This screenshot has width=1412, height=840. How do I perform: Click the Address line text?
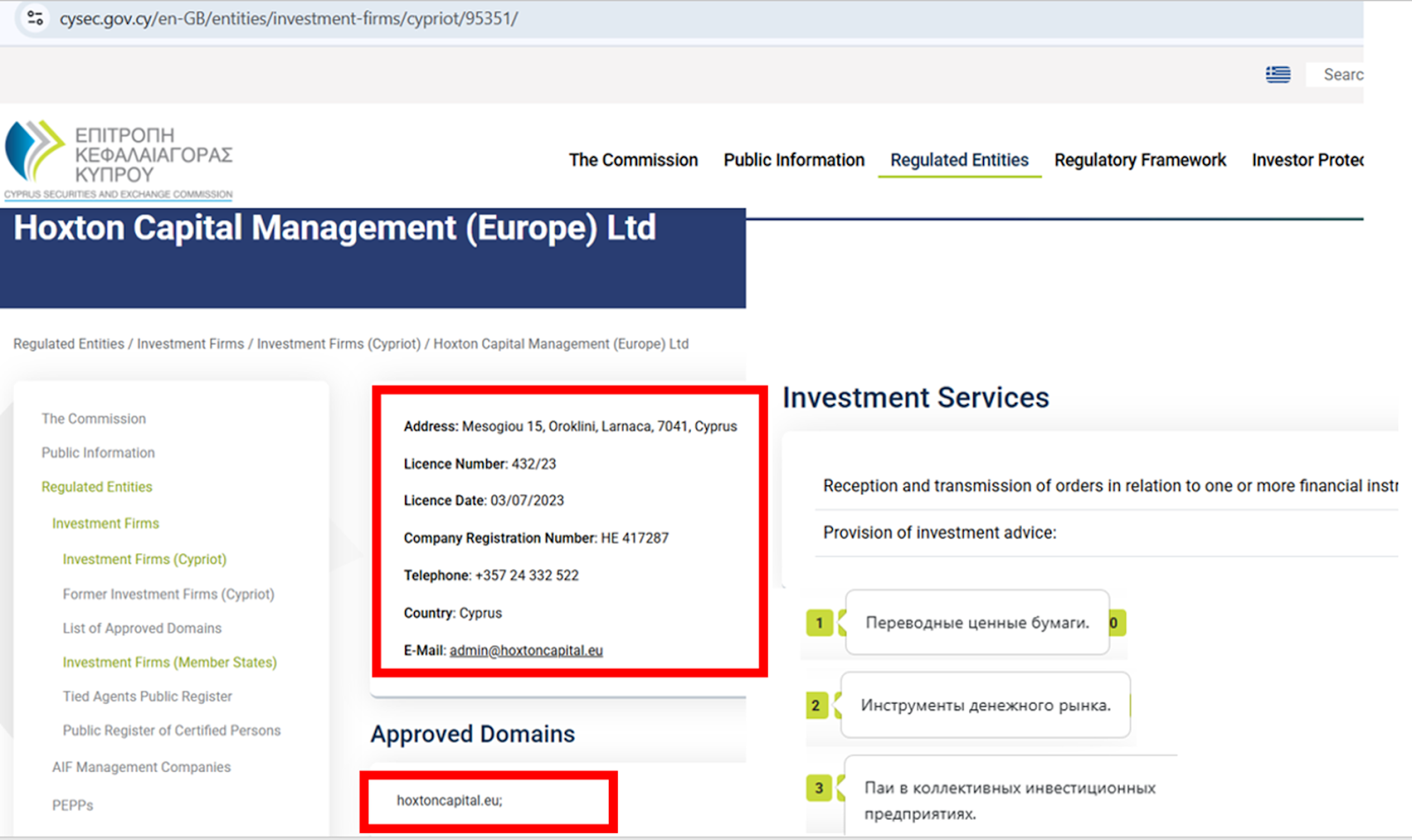click(x=570, y=426)
